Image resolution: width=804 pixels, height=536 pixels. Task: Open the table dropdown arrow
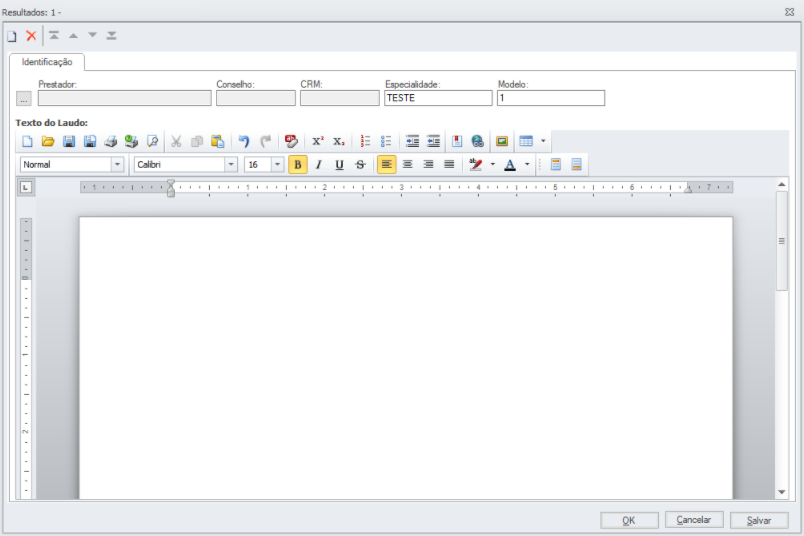(543, 141)
